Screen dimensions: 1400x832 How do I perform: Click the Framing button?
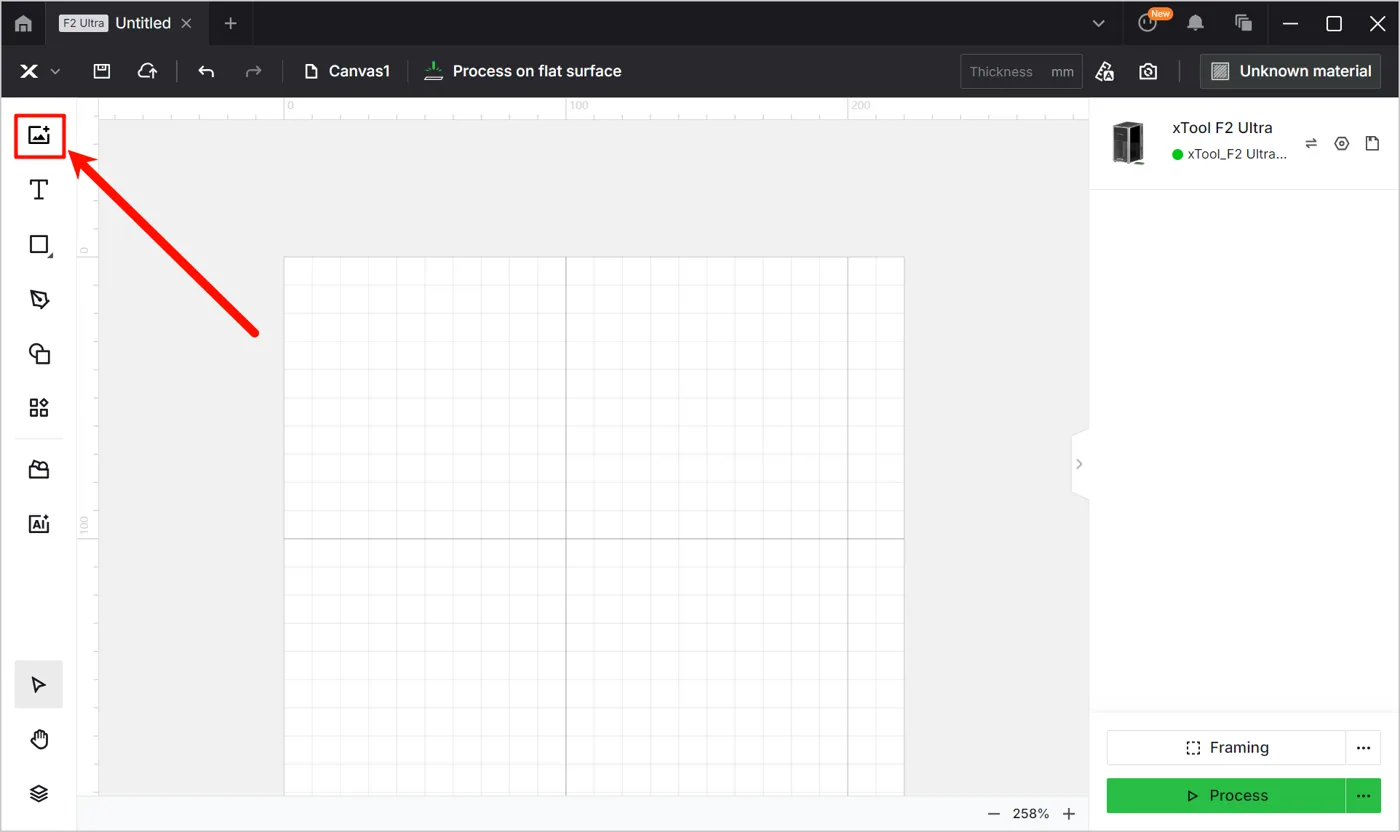click(x=1226, y=748)
